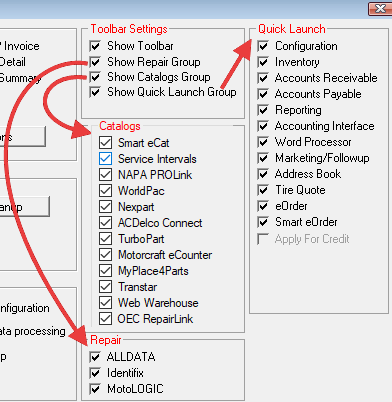
Task: Toggle the Address Book checkbox
Action: pos(263,174)
